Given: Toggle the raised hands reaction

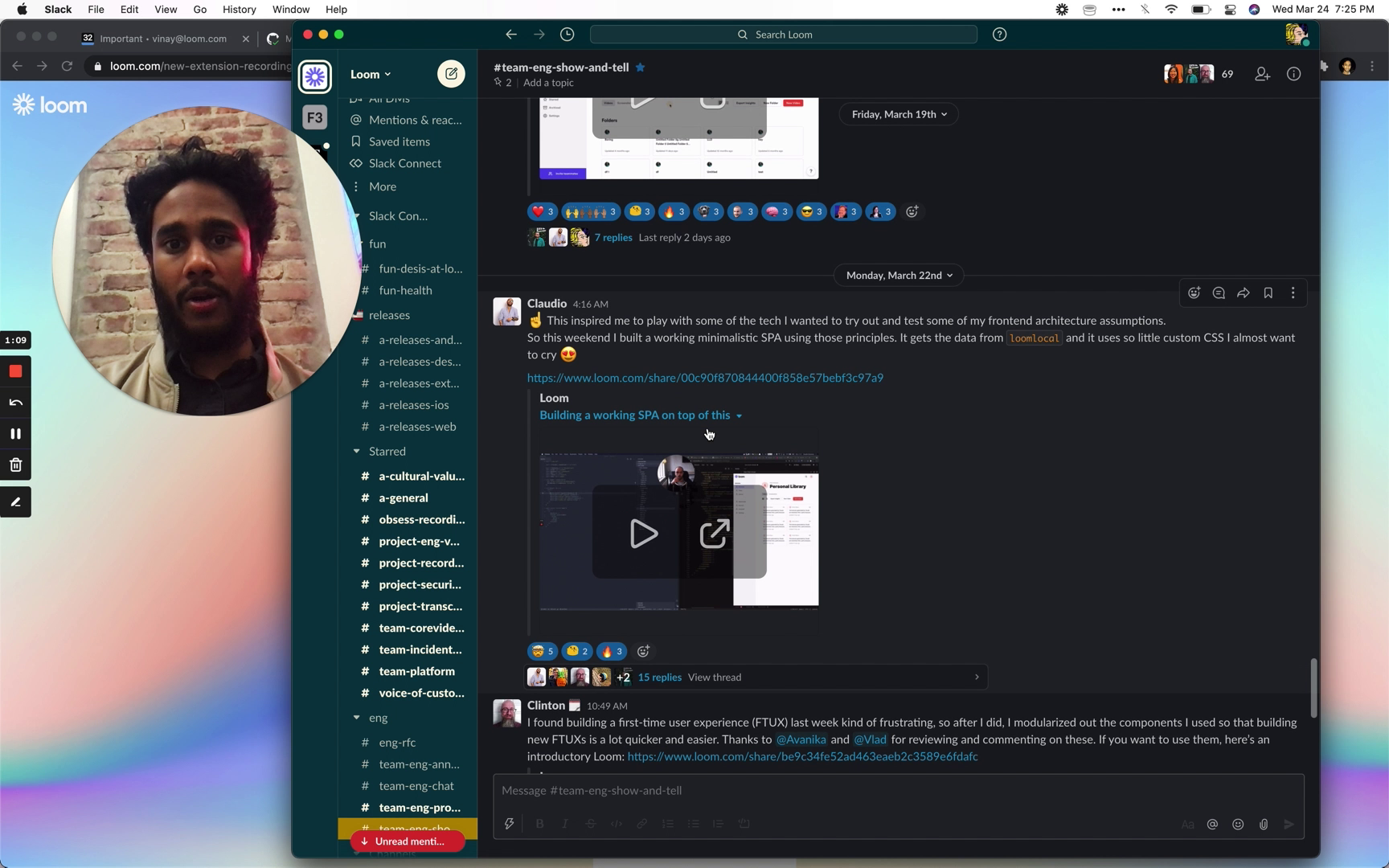Looking at the screenshot, I should 591,212.
